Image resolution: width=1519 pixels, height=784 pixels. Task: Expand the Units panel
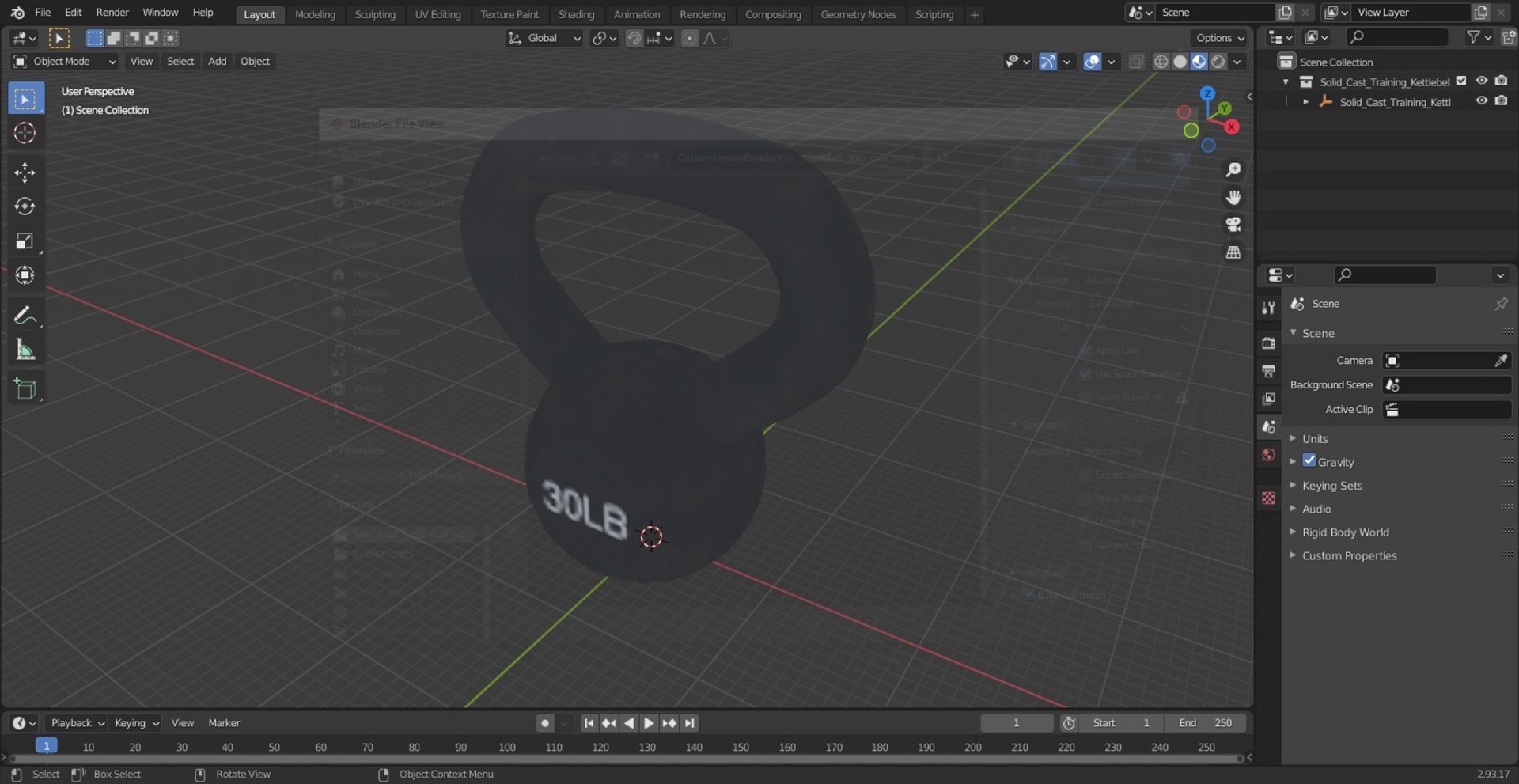click(1315, 438)
